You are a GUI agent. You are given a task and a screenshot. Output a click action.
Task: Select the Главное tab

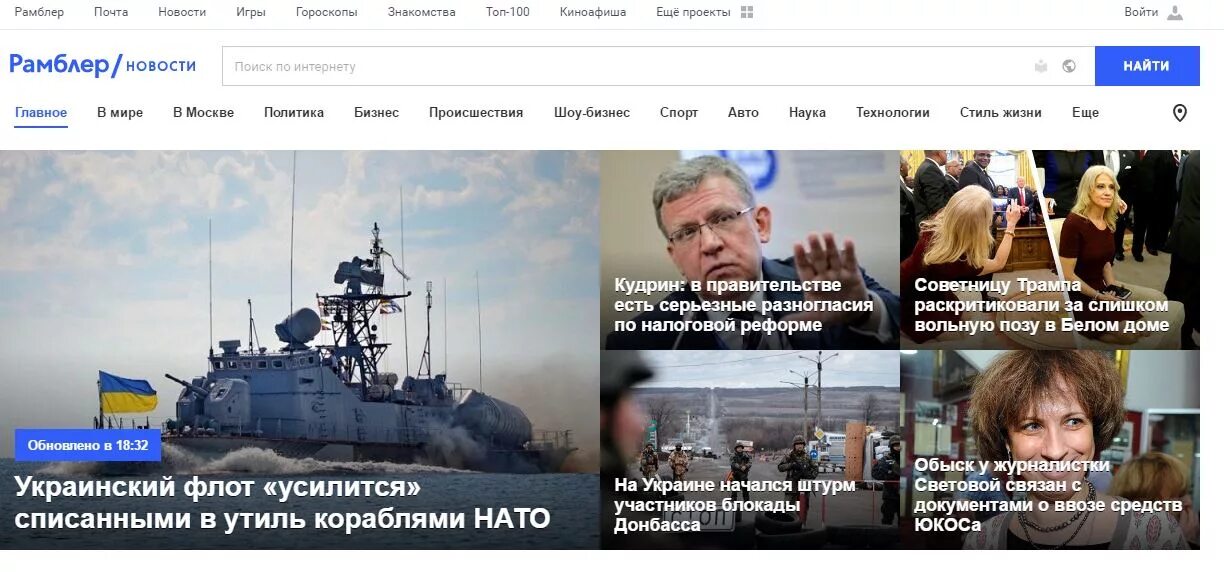click(41, 112)
